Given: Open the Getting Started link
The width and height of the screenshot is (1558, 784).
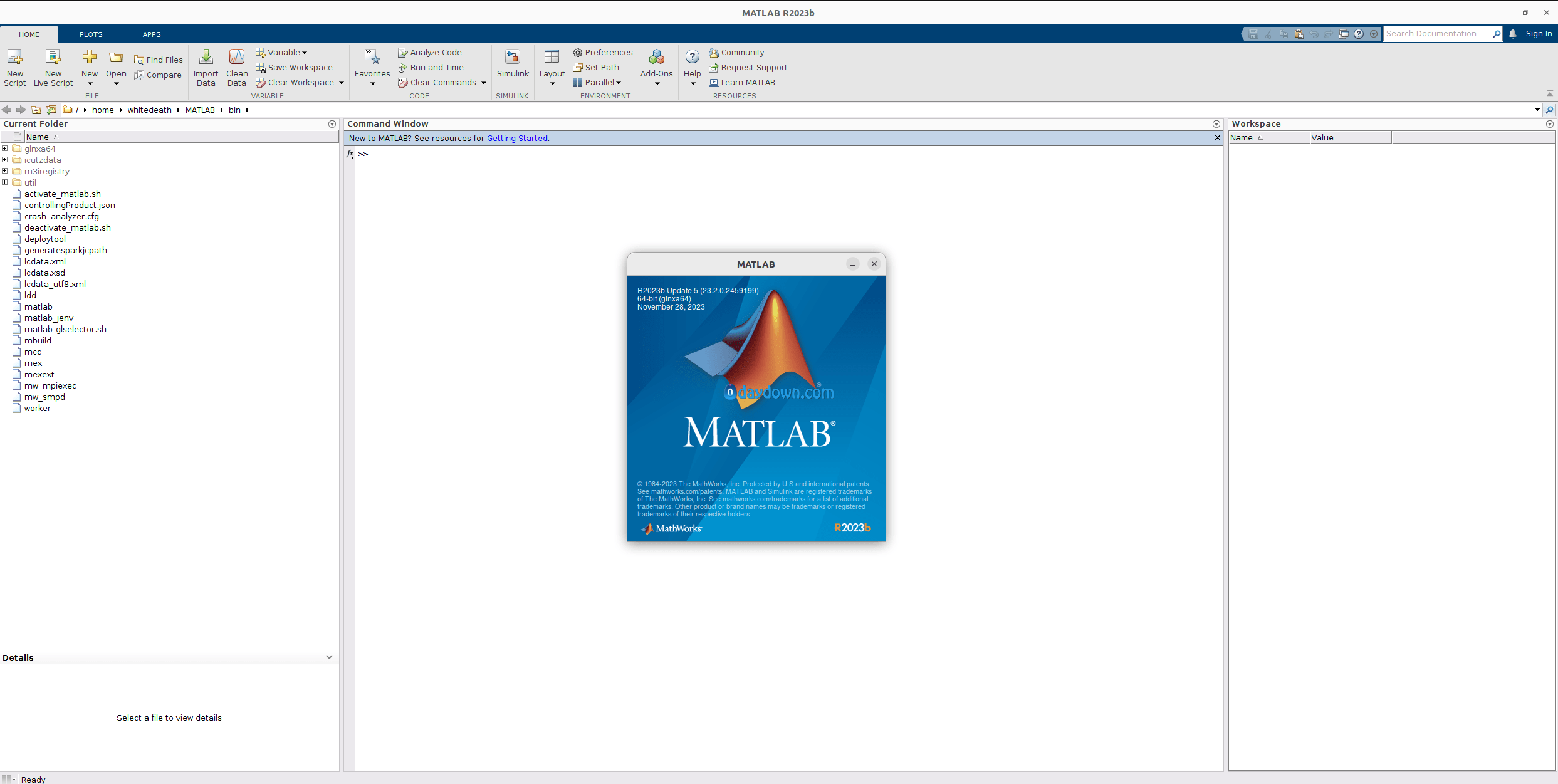Looking at the screenshot, I should point(517,138).
